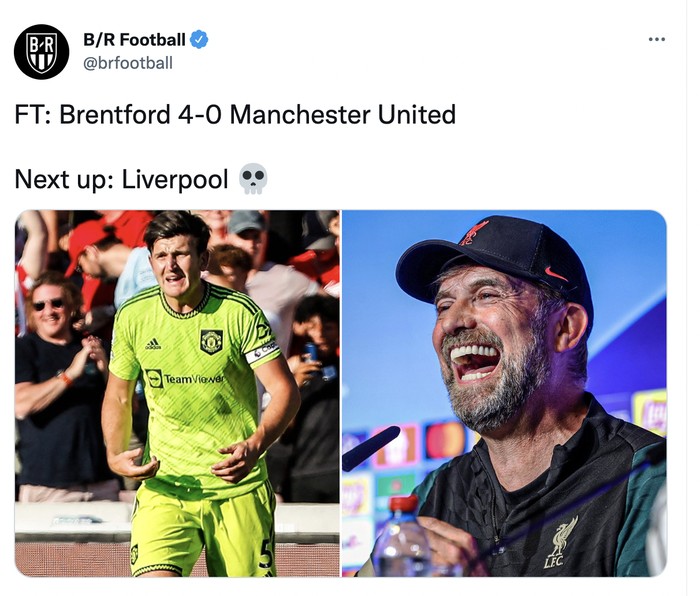Open the right photo of the laughing man
700x596 pixels.
coord(504,393)
